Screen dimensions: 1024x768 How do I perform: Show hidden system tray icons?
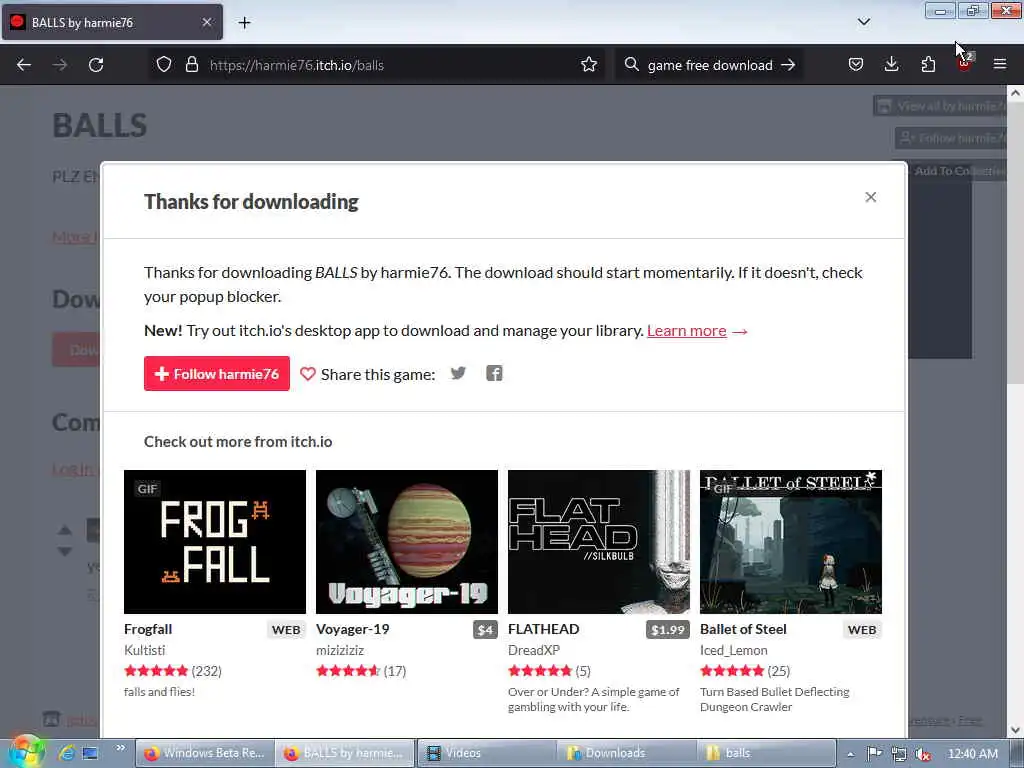click(850, 754)
